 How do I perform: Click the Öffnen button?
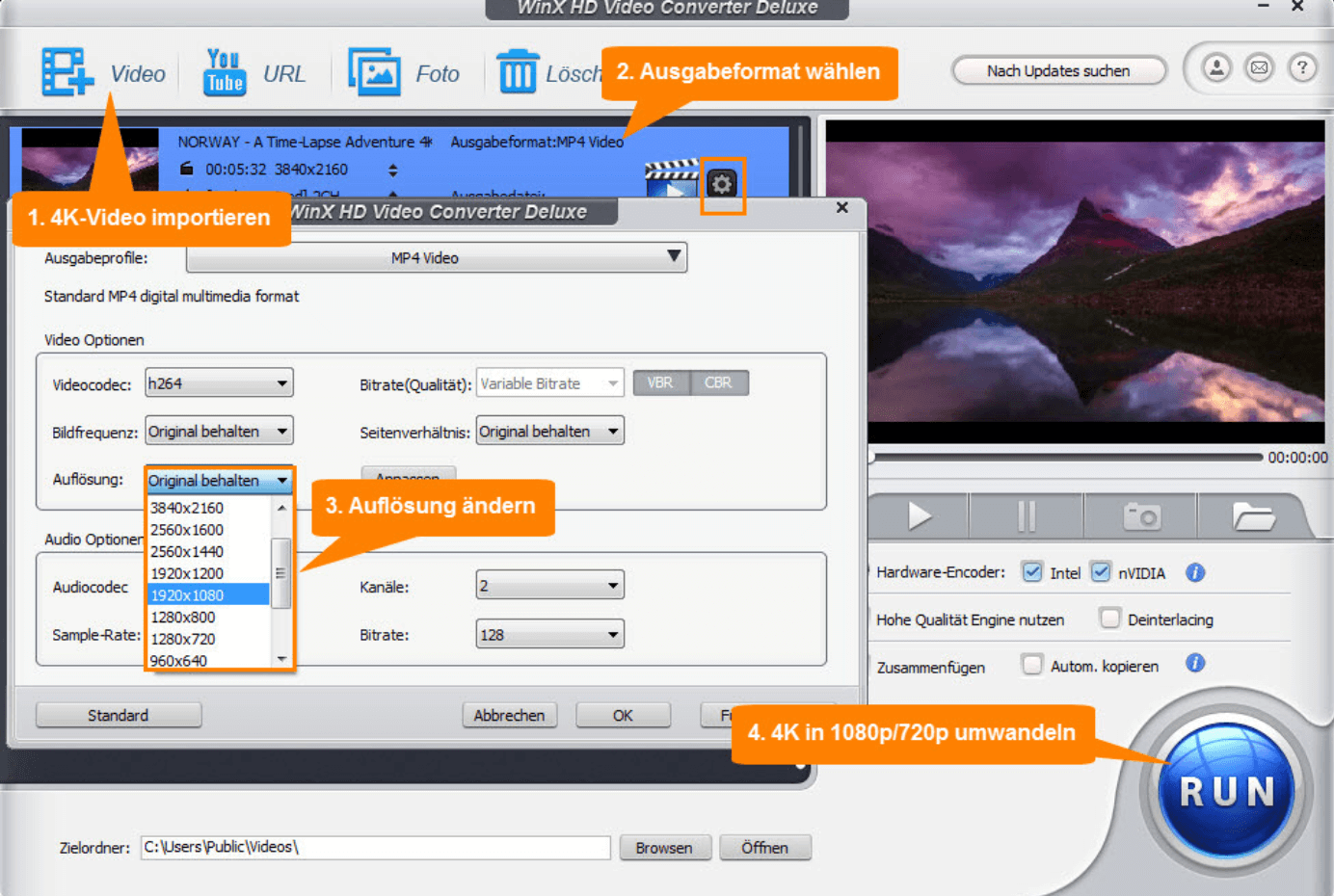pyautogui.click(x=764, y=848)
